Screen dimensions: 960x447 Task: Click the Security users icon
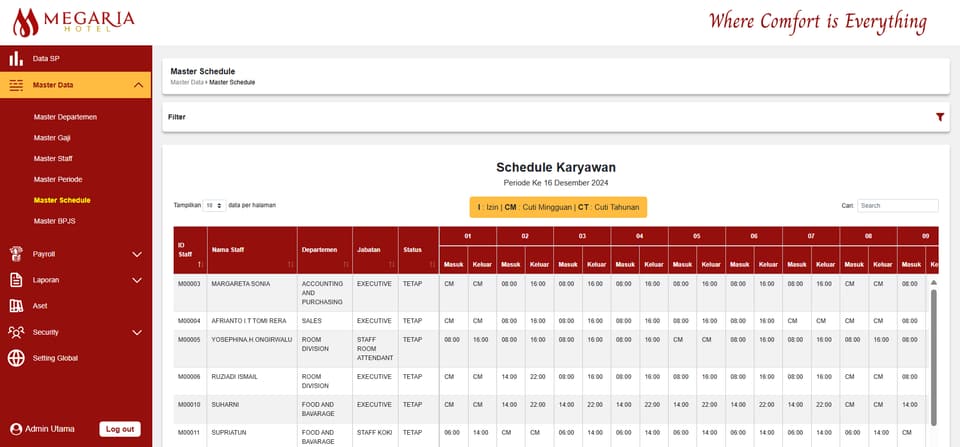click(x=16, y=332)
